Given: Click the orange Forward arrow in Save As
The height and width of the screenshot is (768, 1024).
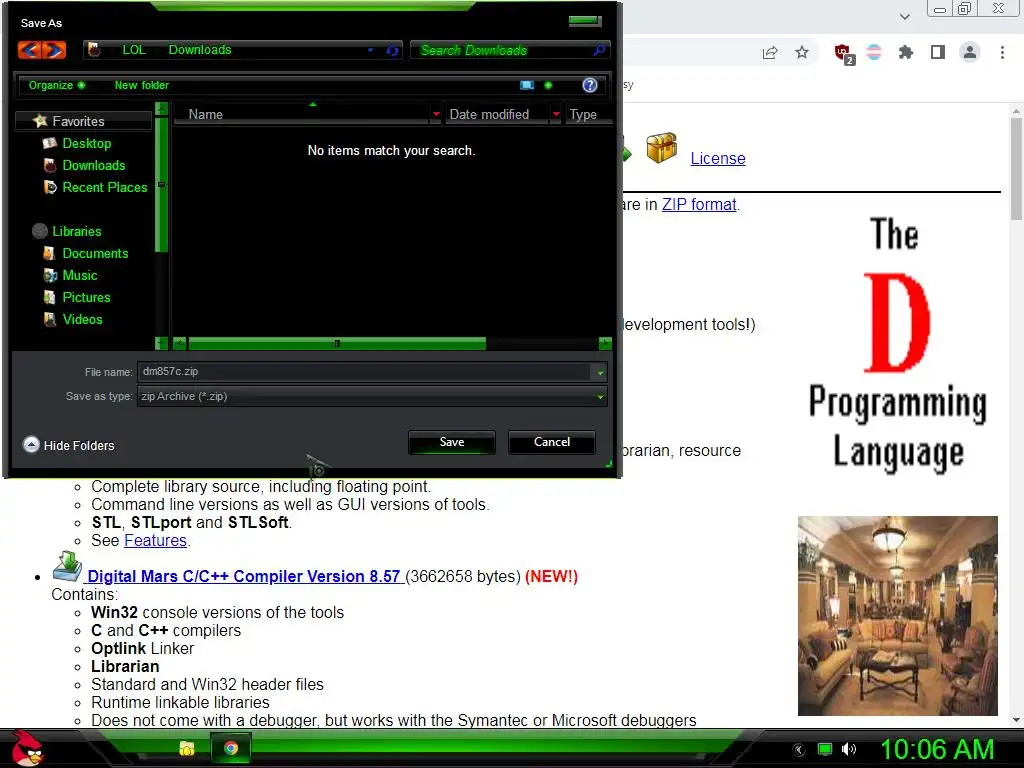Looking at the screenshot, I should click(x=55, y=50).
